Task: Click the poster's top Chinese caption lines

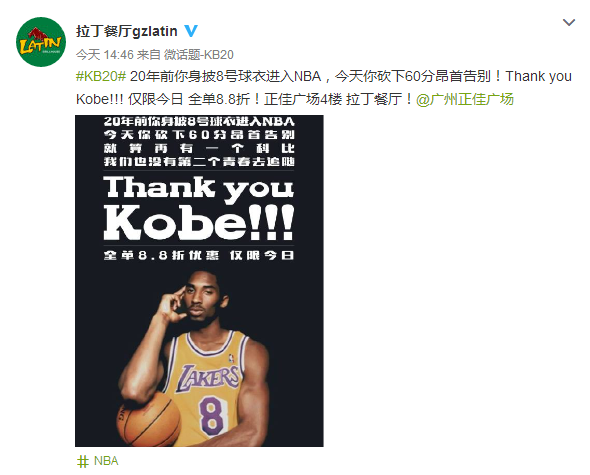Action: point(199,142)
